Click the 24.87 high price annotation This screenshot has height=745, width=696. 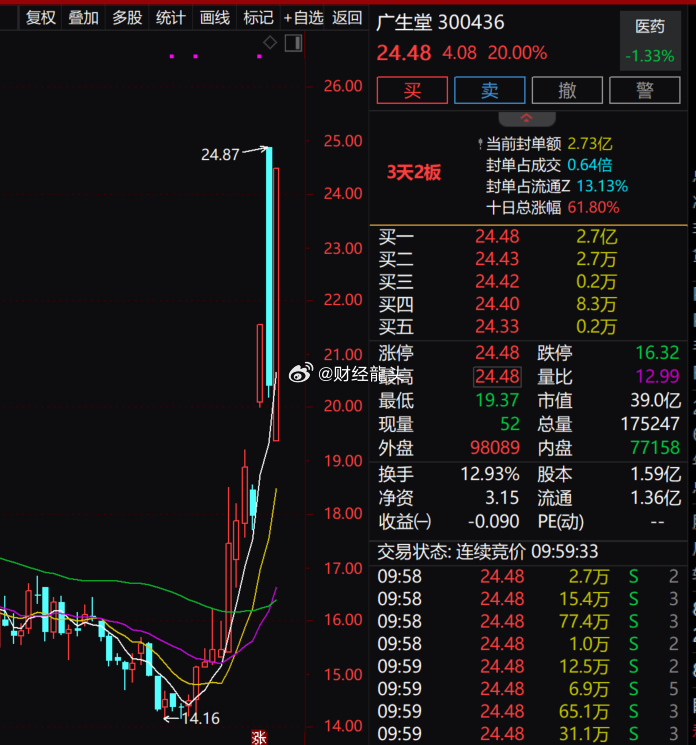tap(220, 154)
